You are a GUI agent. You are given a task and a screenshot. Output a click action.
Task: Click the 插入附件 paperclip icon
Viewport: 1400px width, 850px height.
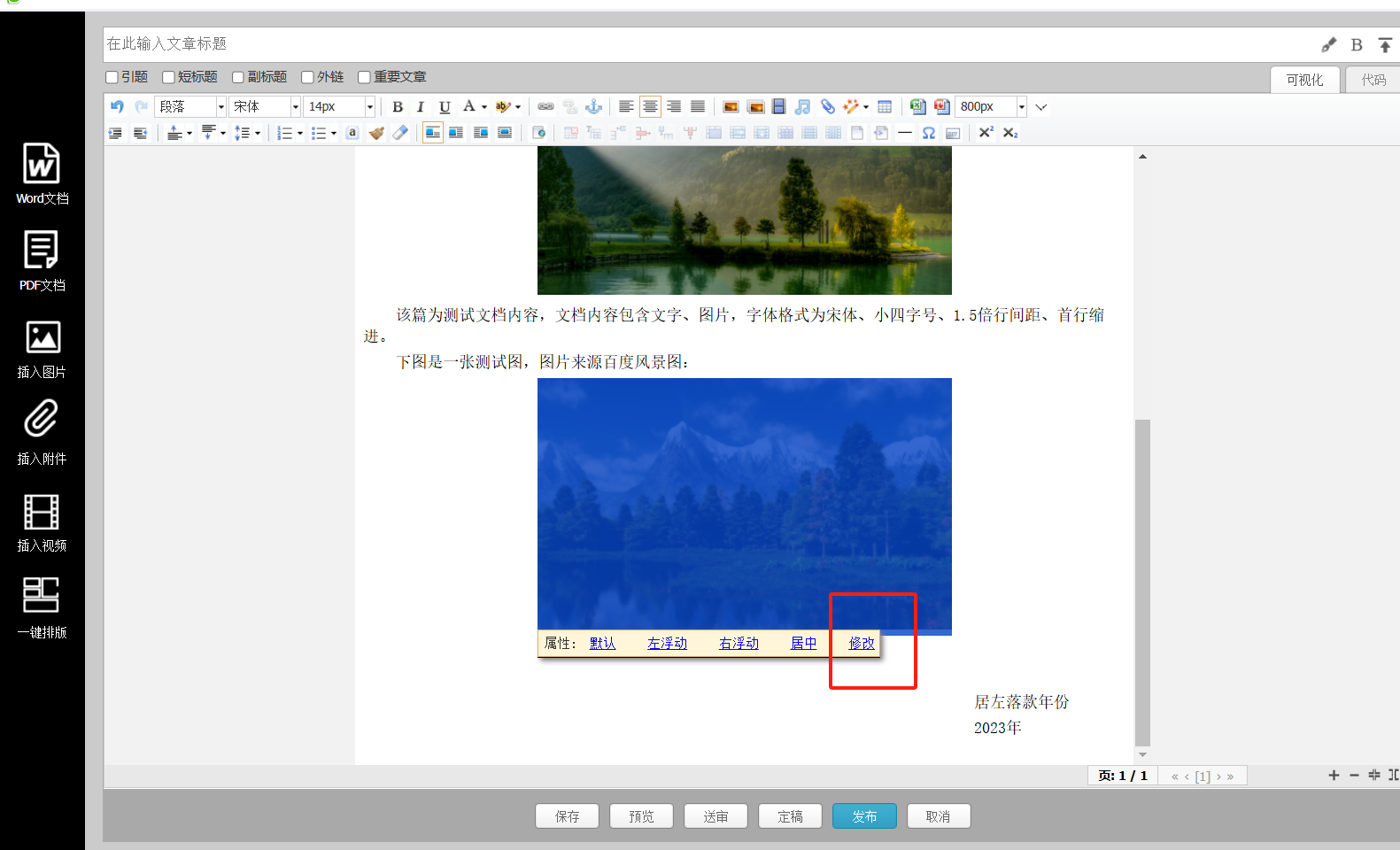point(42,420)
